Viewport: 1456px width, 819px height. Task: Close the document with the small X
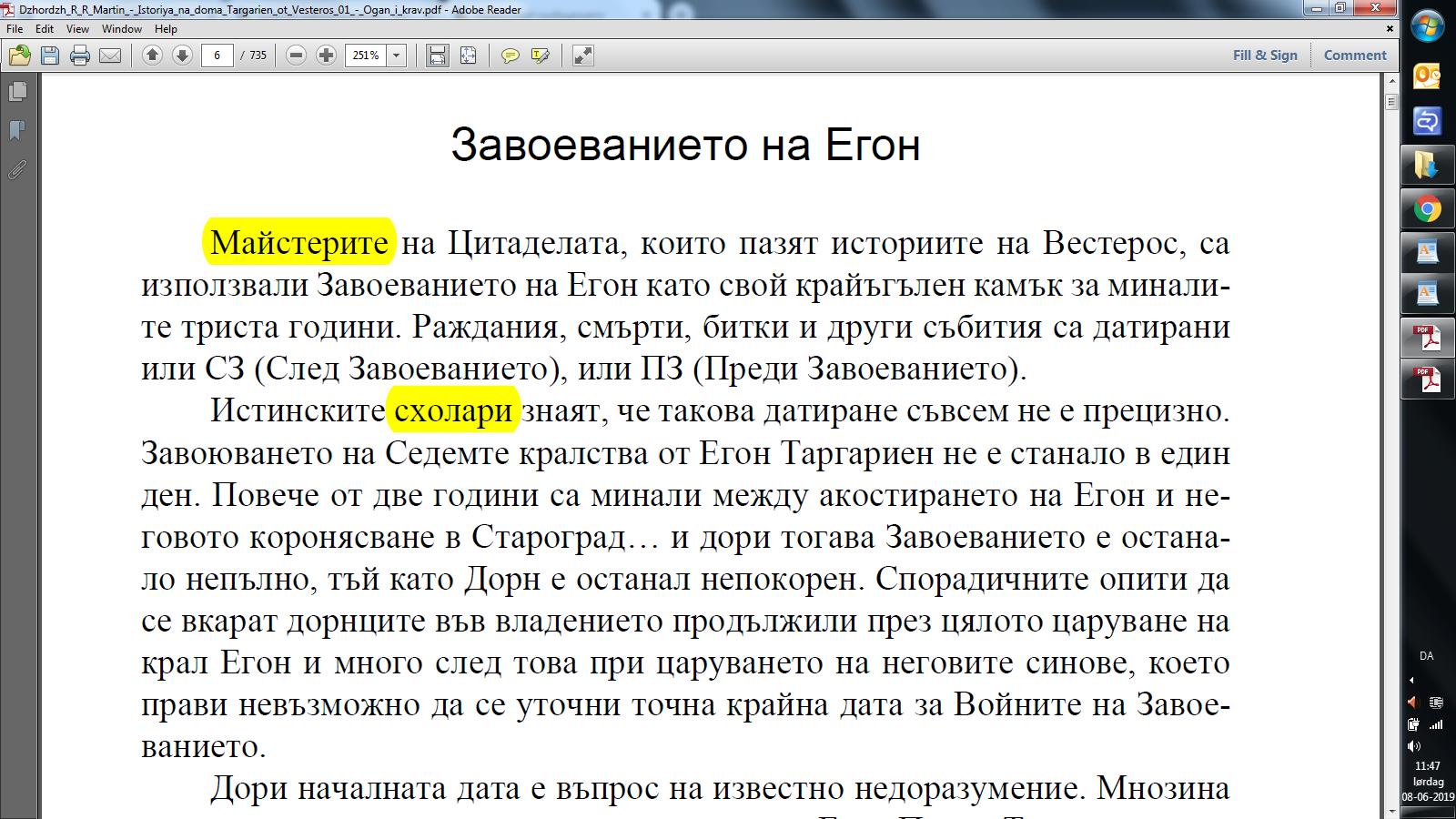click(1390, 29)
